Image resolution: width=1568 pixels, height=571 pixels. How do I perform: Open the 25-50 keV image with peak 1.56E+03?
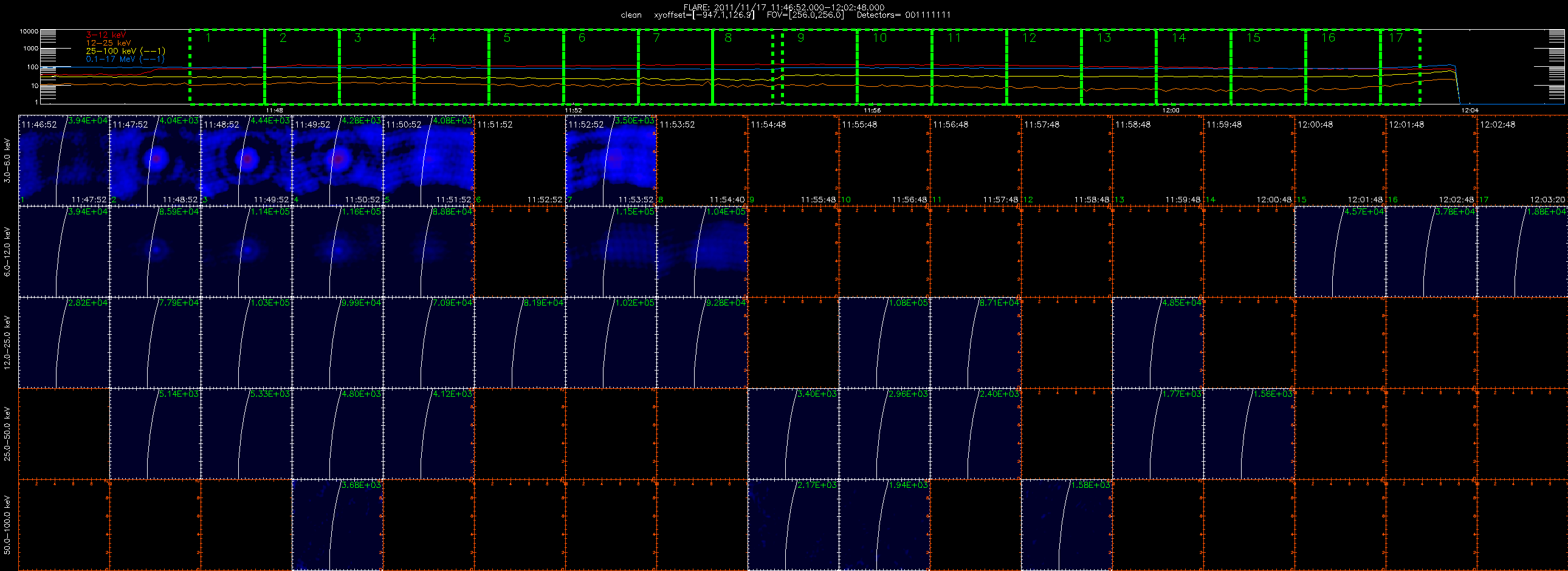tap(1249, 434)
